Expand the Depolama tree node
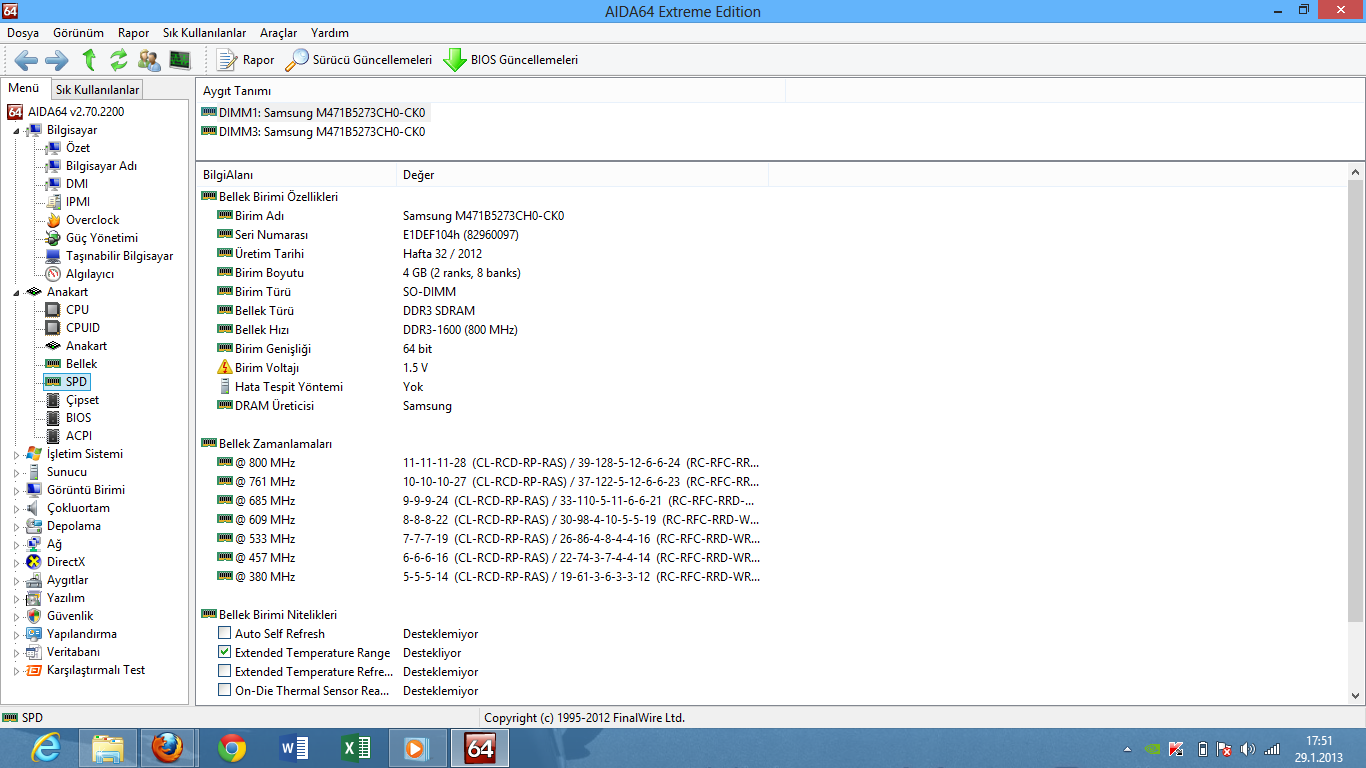Viewport: 1366px width, 768px height. [x=16, y=526]
